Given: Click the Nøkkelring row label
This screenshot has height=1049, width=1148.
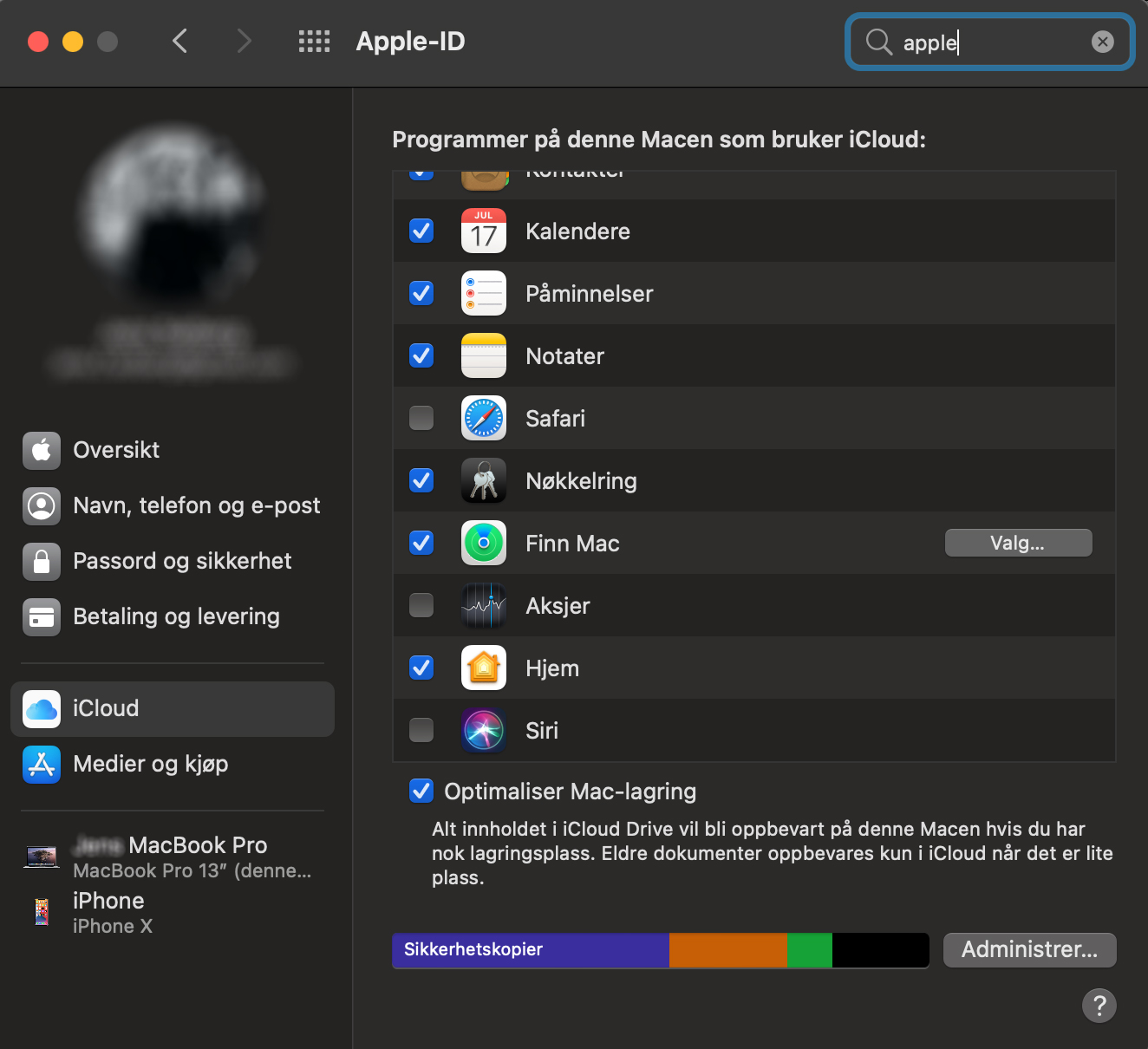Looking at the screenshot, I should (x=581, y=481).
